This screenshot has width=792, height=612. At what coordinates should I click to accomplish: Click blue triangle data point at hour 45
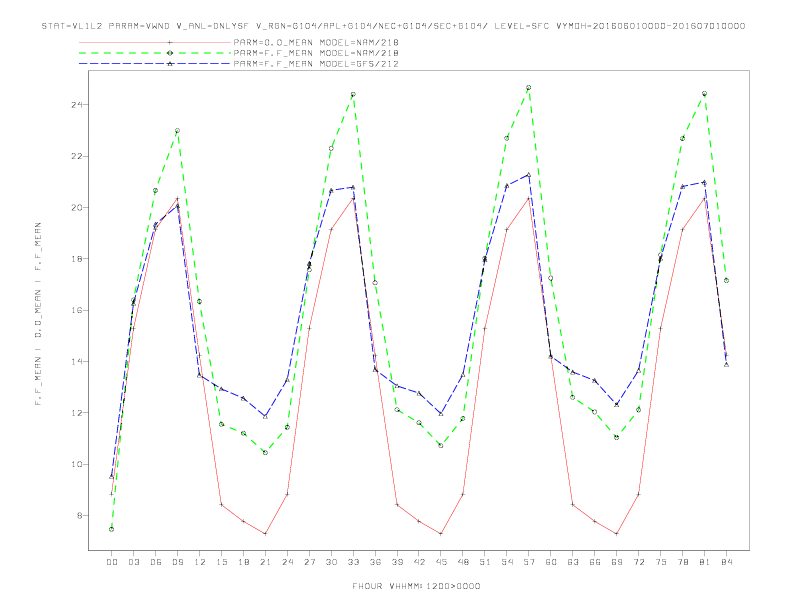pos(441,414)
